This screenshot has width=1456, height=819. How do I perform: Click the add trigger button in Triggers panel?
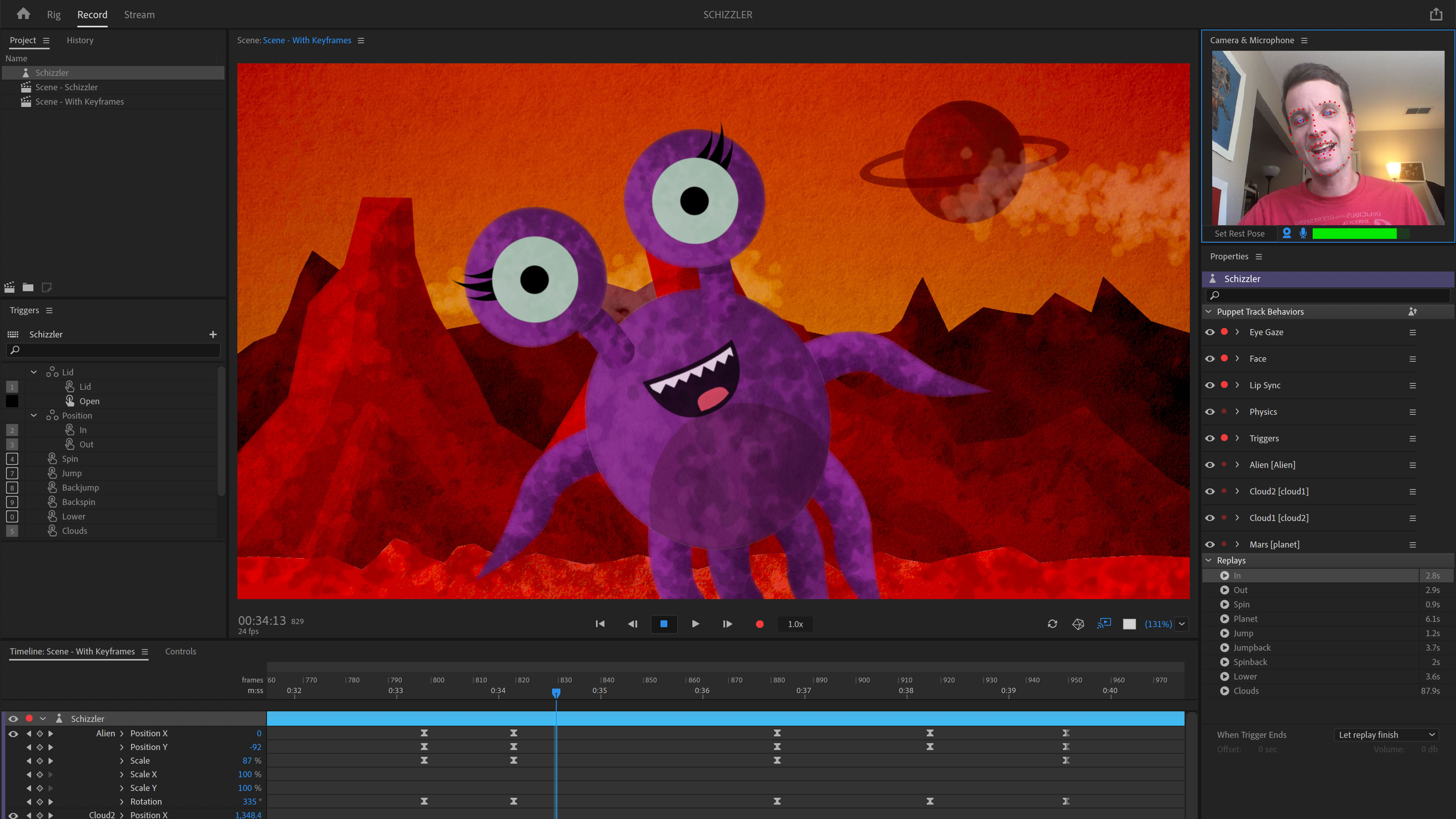(213, 334)
